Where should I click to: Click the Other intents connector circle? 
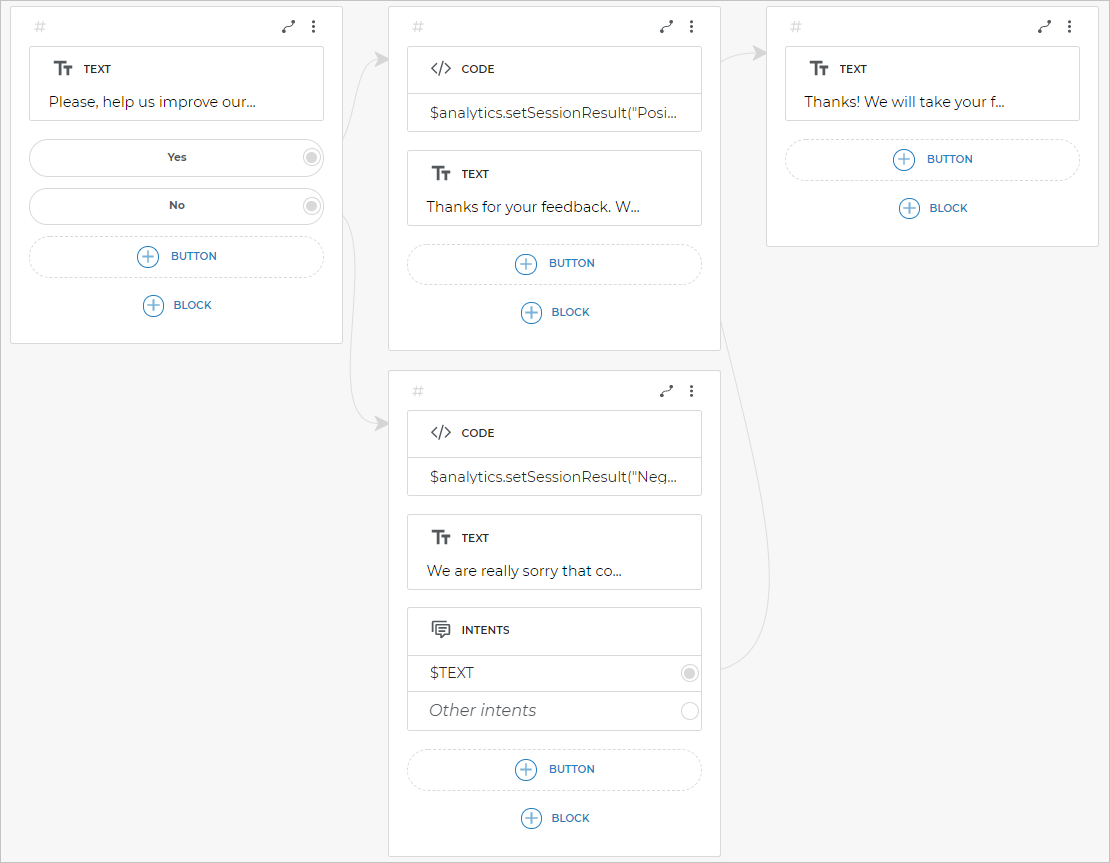(x=689, y=711)
